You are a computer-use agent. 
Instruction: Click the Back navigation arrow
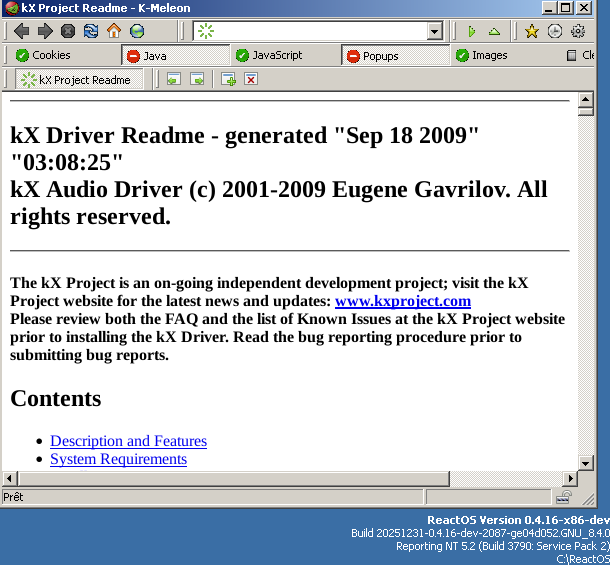pos(21,31)
